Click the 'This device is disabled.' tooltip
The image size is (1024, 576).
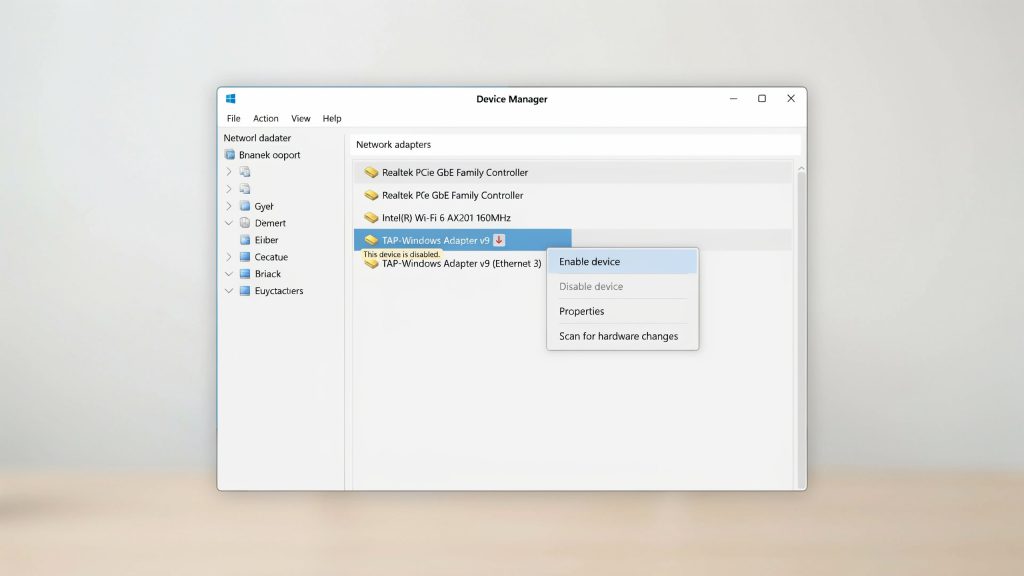tap(402, 254)
